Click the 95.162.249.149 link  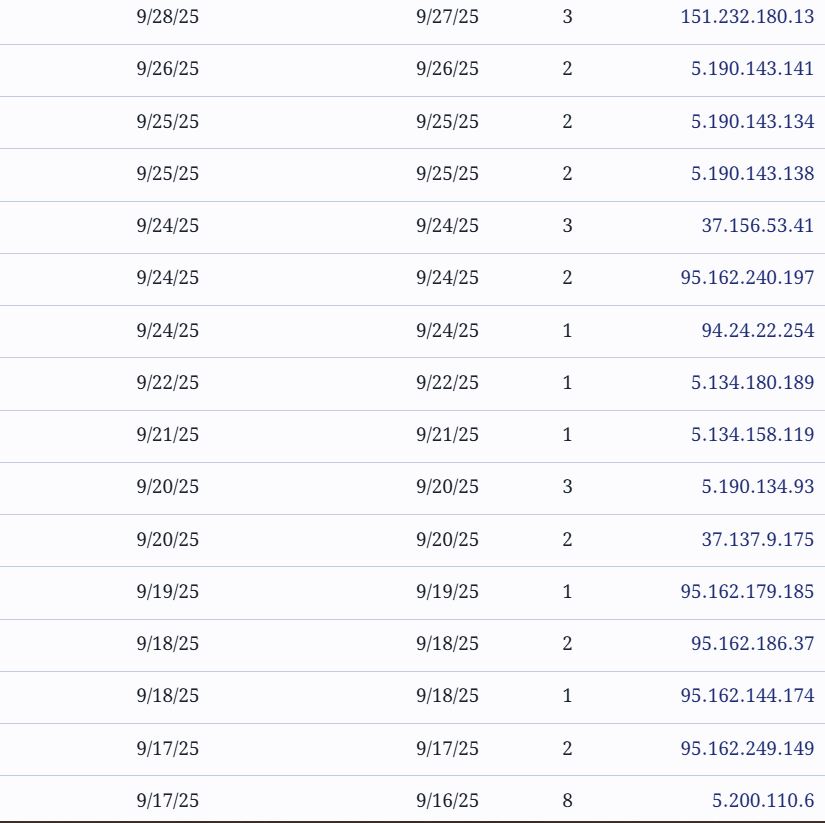746,748
